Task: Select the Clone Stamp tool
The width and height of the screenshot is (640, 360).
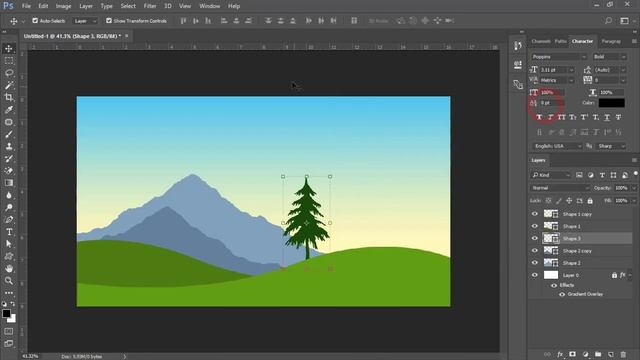Action: pos(9,146)
